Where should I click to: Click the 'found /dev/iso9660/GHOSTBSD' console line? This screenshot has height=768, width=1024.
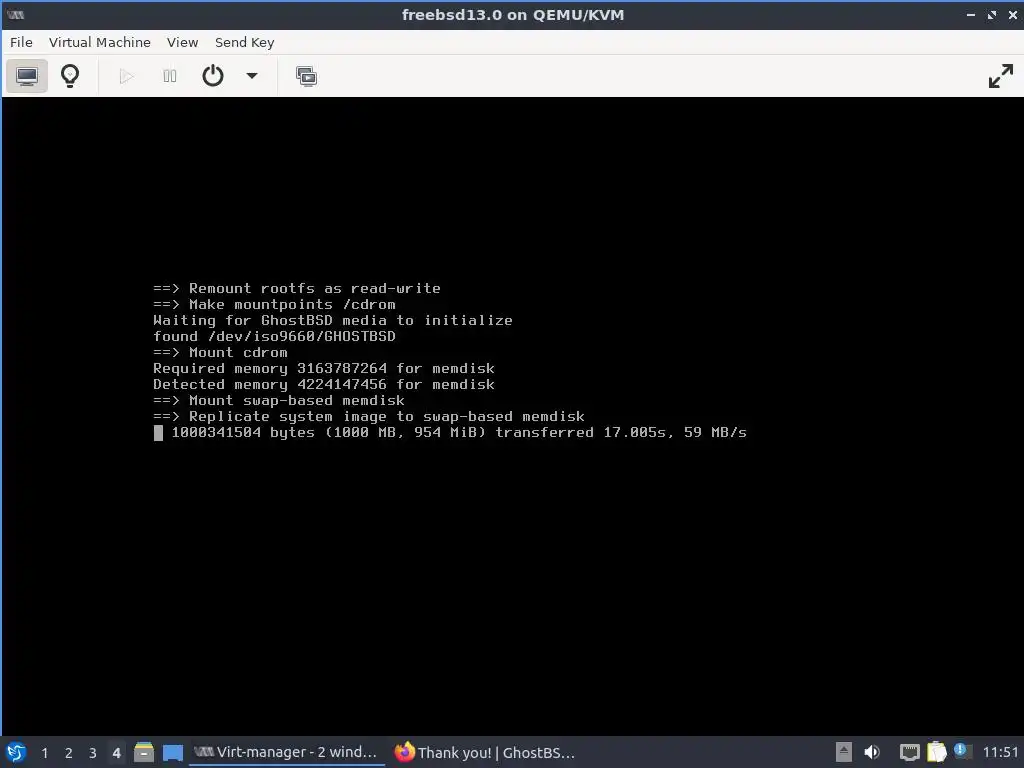(274, 336)
